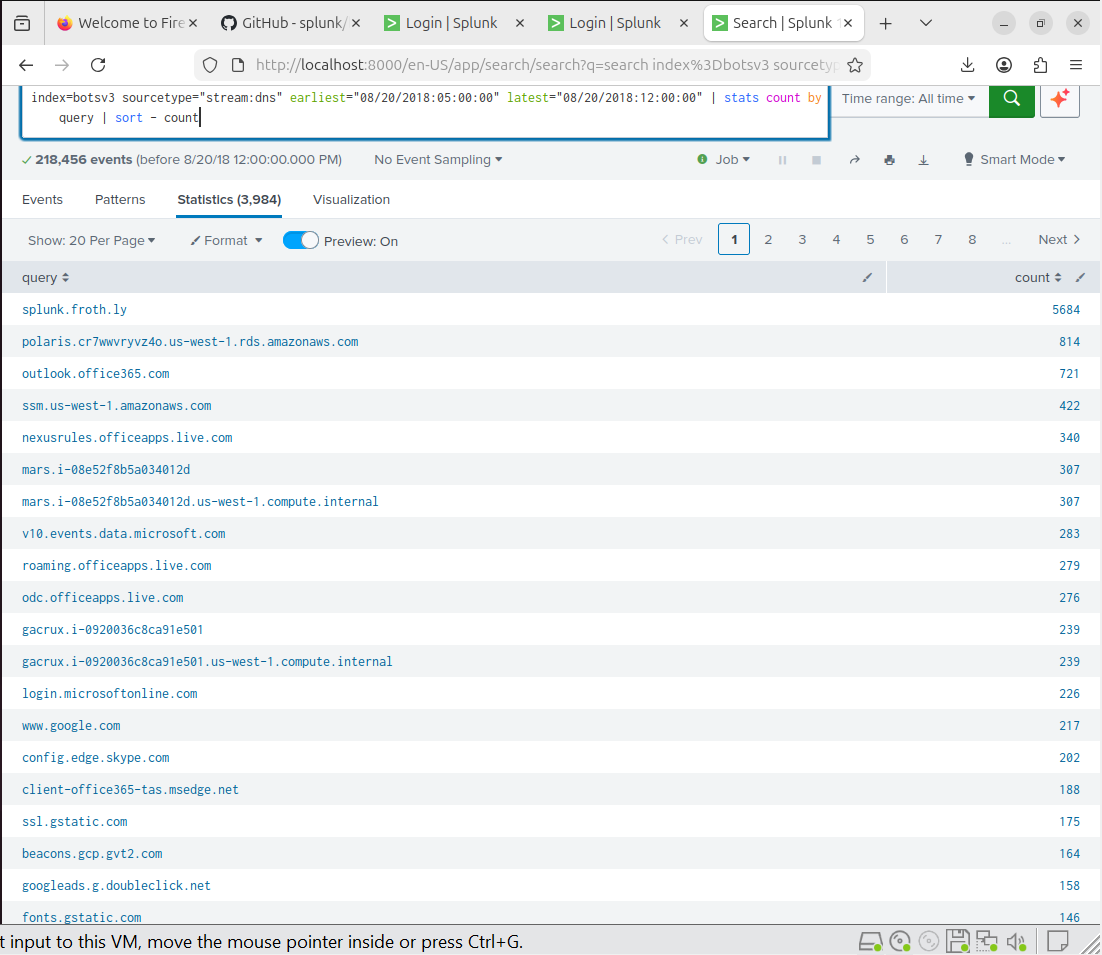Open Firefox downloads panel
This screenshot has height=955, width=1102.
point(968,65)
